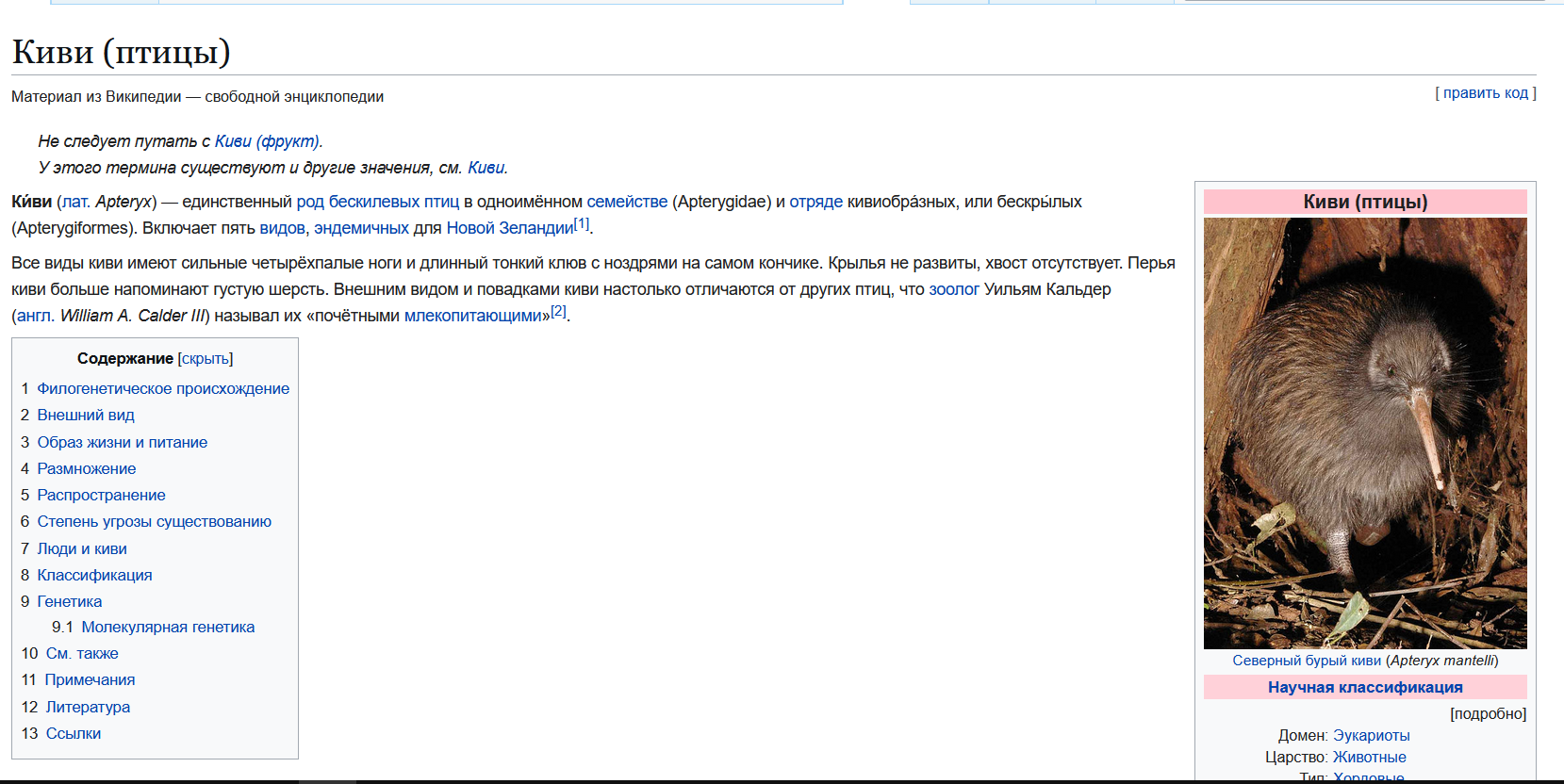Collapse contents with the скрыть toggle
This screenshot has width=1564, height=784.
click(x=206, y=359)
